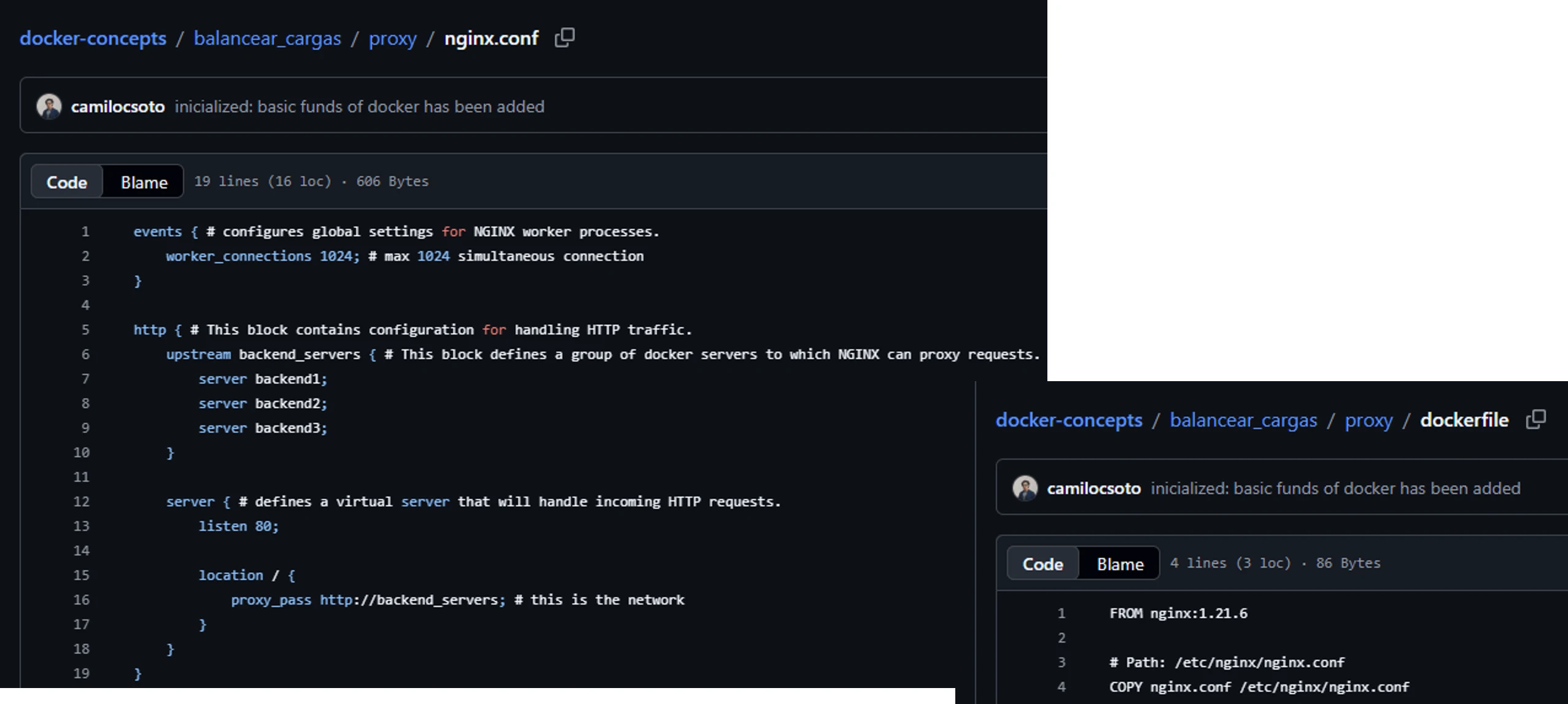
Task: Select line number 16 of nginx.conf
Action: (x=82, y=600)
